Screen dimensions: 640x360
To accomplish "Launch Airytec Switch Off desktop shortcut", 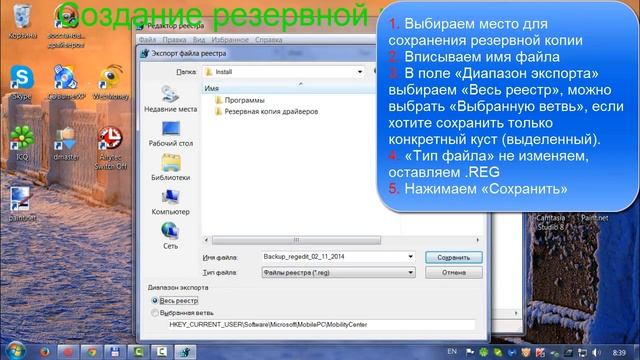I will pos(110,148).
